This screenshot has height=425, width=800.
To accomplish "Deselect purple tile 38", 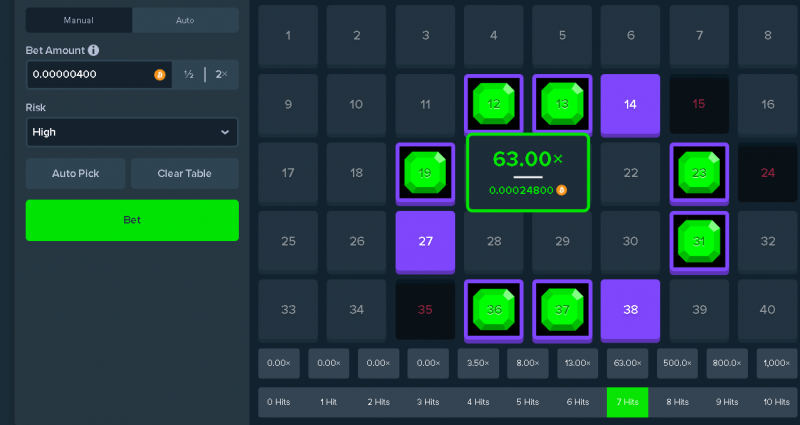I will click(x=630, y=310).
